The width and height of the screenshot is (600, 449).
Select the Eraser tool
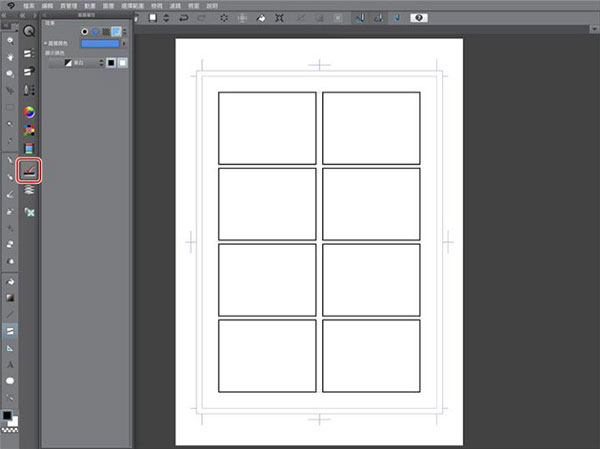click(x=10, y=244)
